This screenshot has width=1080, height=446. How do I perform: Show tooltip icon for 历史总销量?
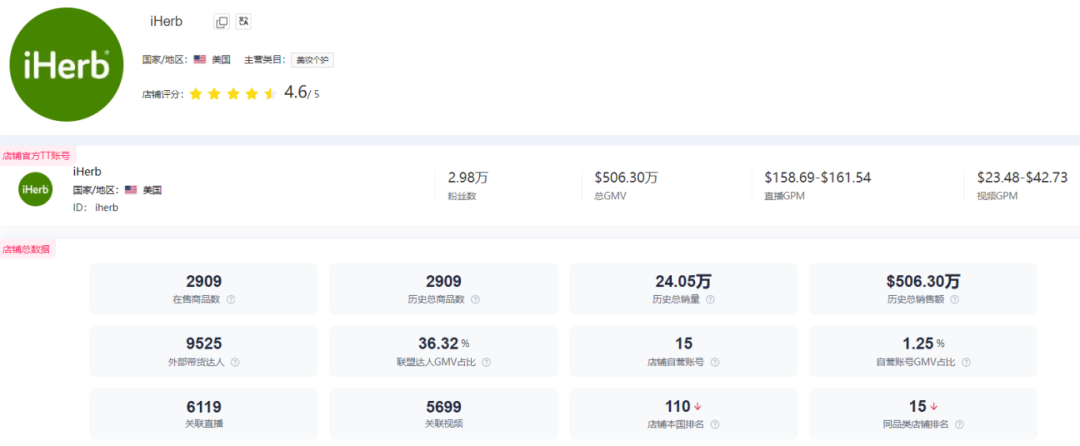coord(710,299)
